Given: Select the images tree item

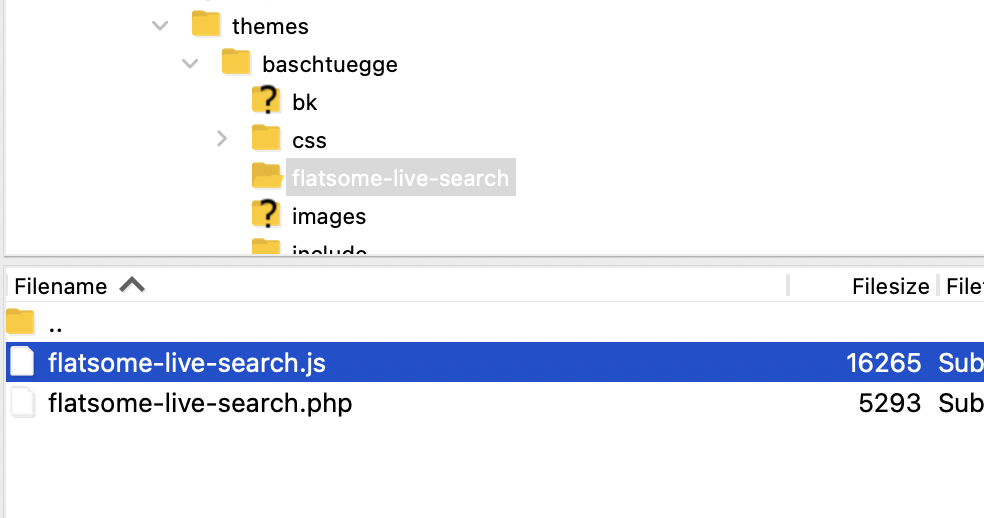Looking at the screenshot, I should (x=329, y=216).
